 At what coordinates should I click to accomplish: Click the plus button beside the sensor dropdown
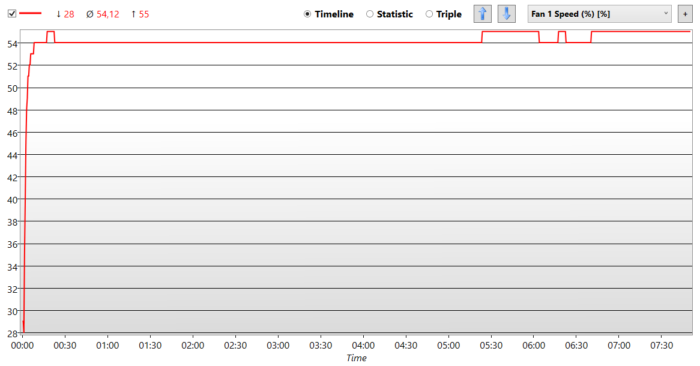click(685, 14)
